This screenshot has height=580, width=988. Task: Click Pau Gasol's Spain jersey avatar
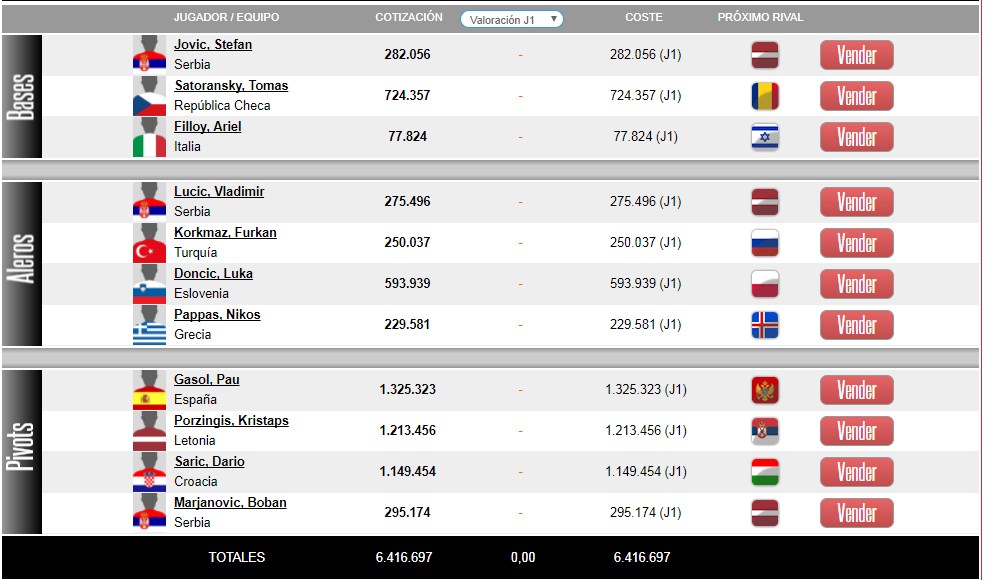pyautogui.click(x=150, y=390)
